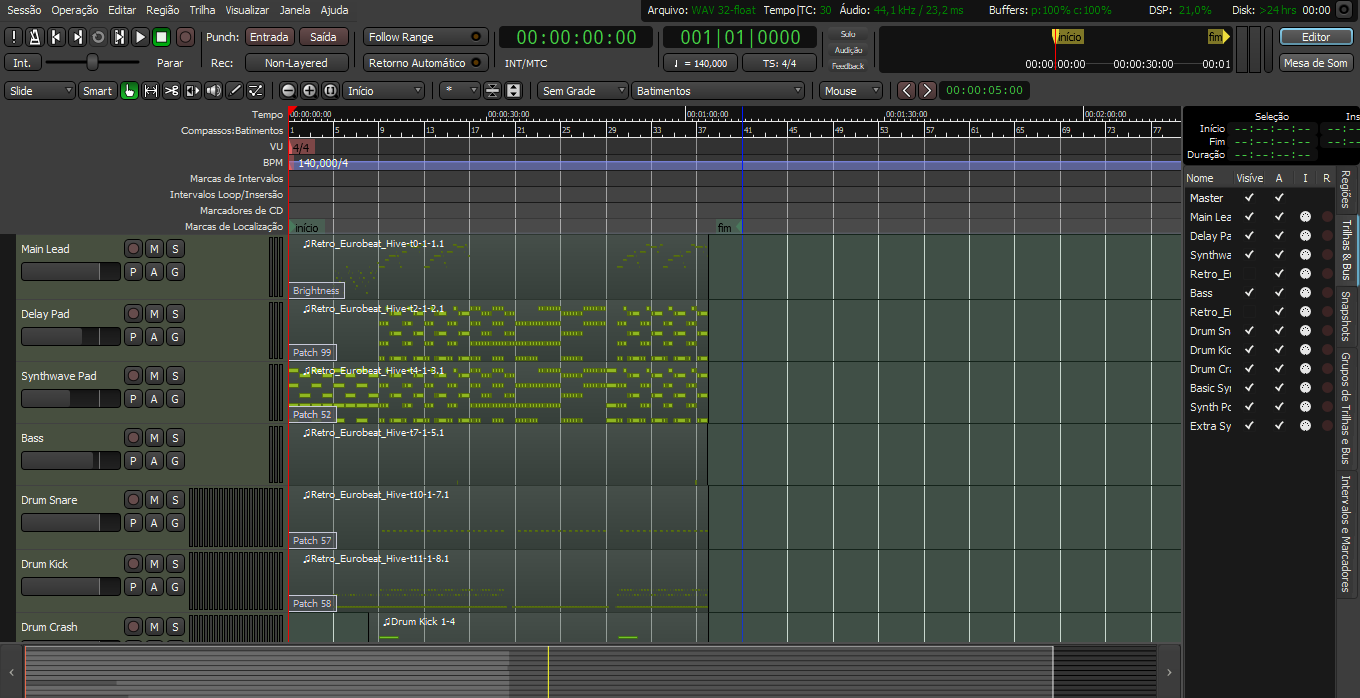Click the zoom out (minus) icon
Image resolution: width=1360 pixels, height=698 pixels.
pos(288,91)
